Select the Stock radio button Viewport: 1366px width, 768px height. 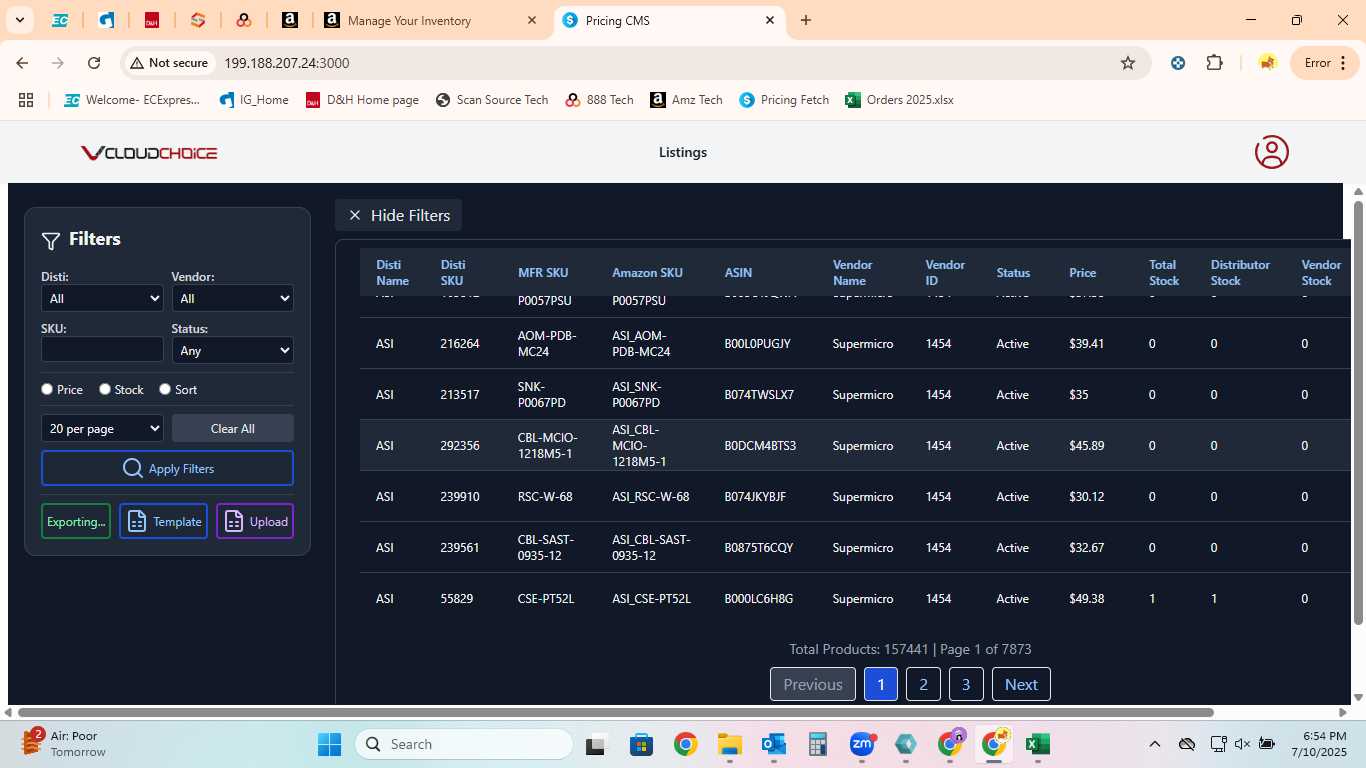point(105,389)
